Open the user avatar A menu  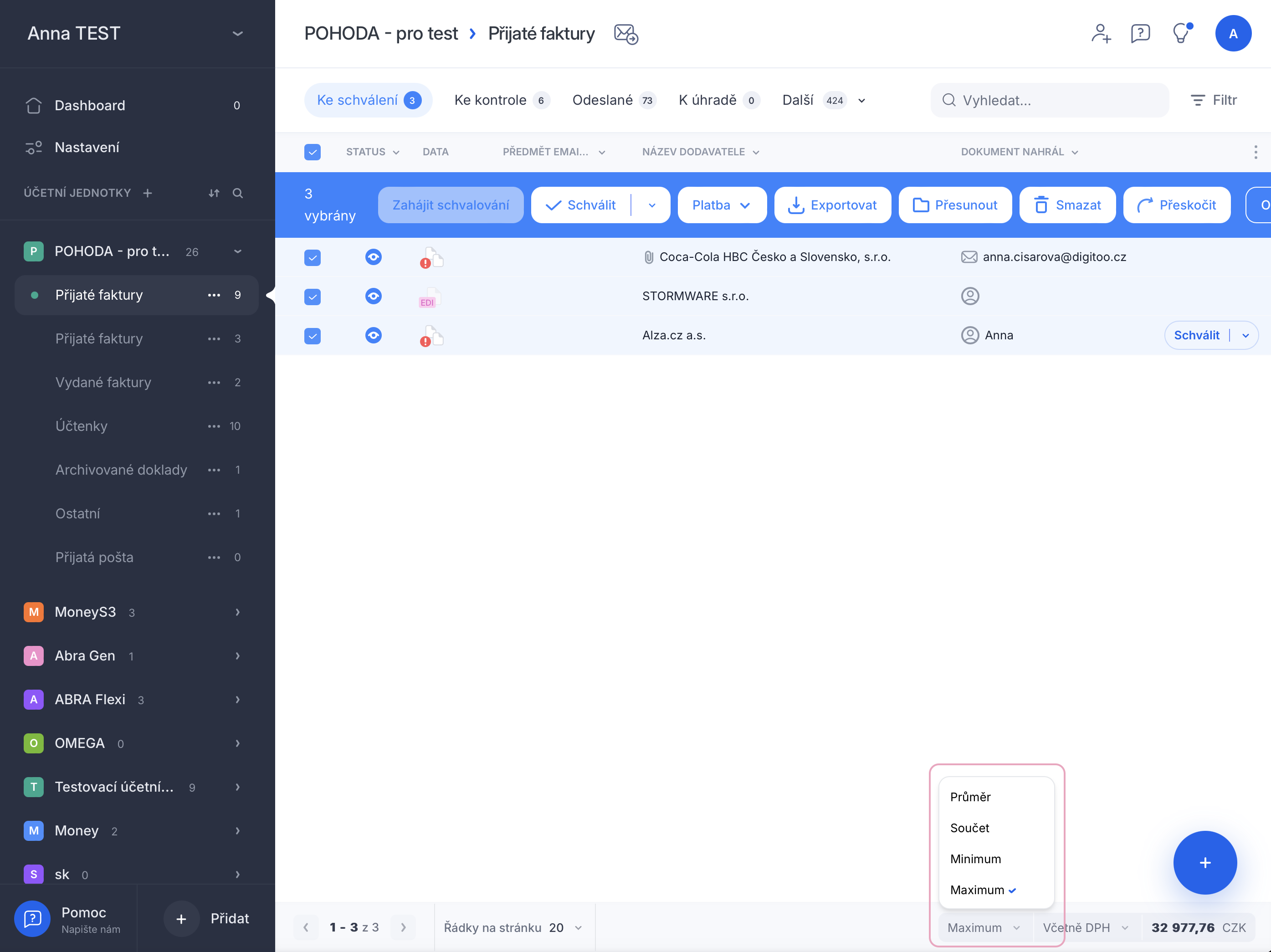coord(1232,33)
